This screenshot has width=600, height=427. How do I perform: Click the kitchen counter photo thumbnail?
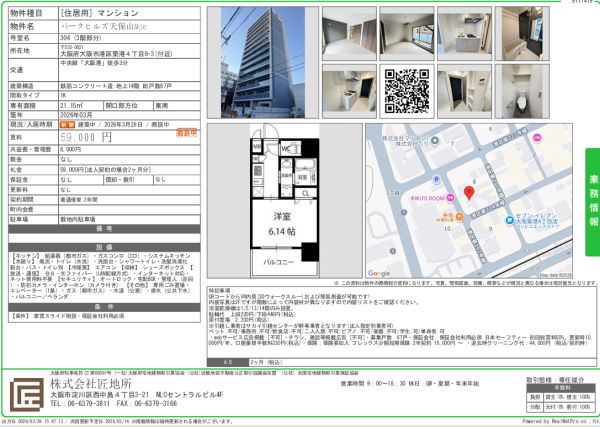tap(465, 34)
